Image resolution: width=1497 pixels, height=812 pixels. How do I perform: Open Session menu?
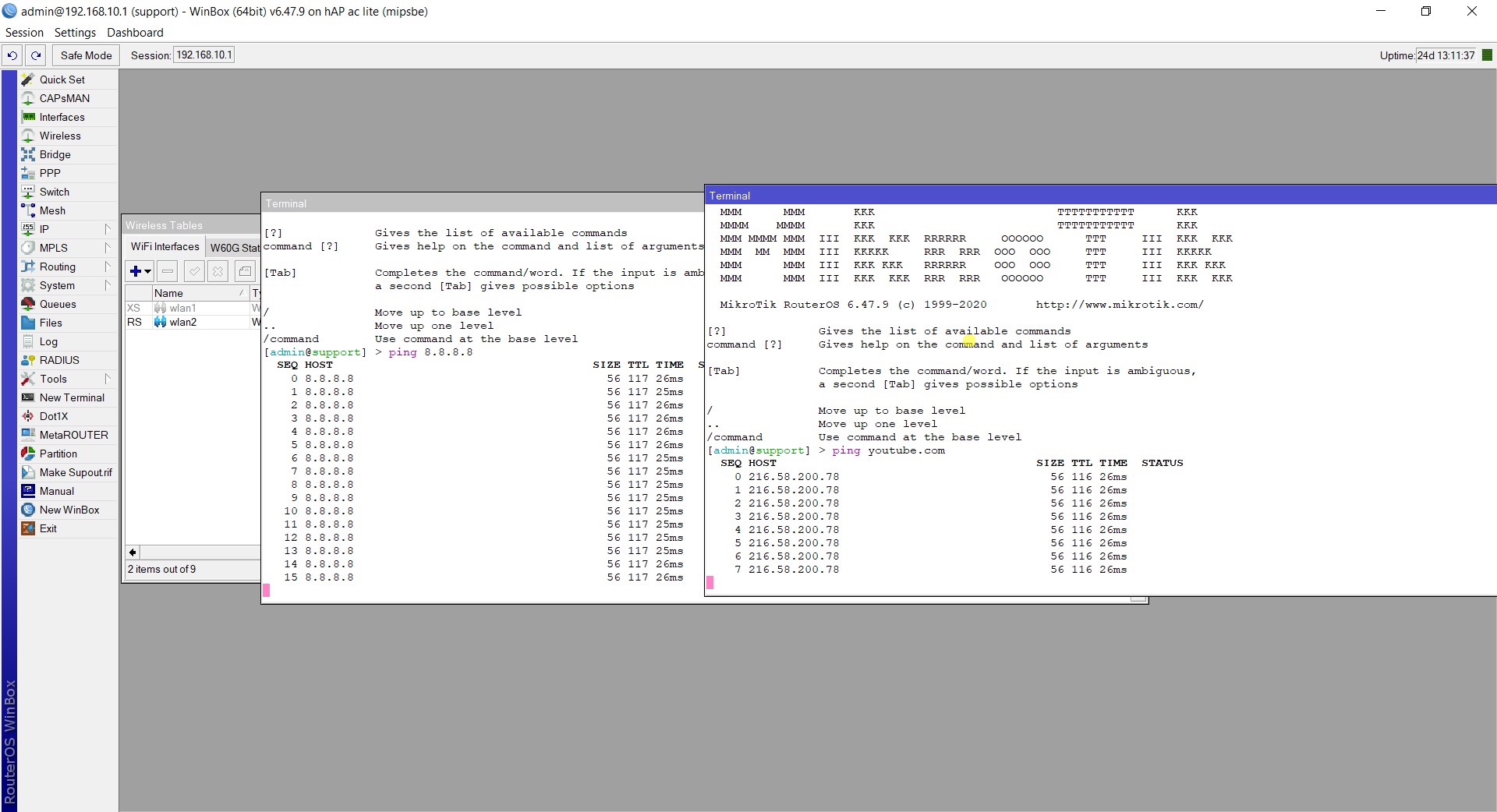(x=24, y=33)
